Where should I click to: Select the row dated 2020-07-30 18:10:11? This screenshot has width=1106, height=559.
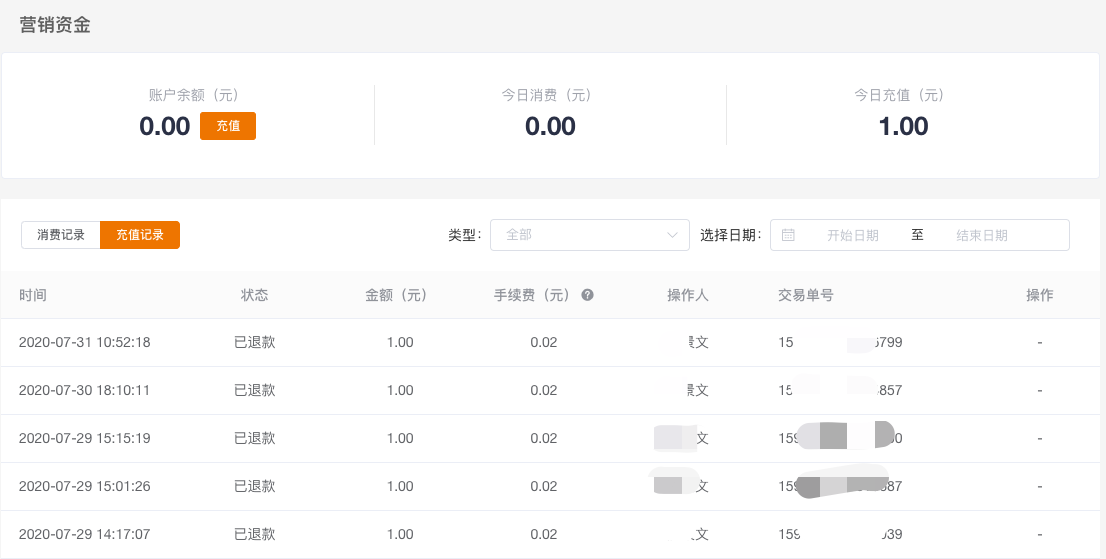click(85, 390)
